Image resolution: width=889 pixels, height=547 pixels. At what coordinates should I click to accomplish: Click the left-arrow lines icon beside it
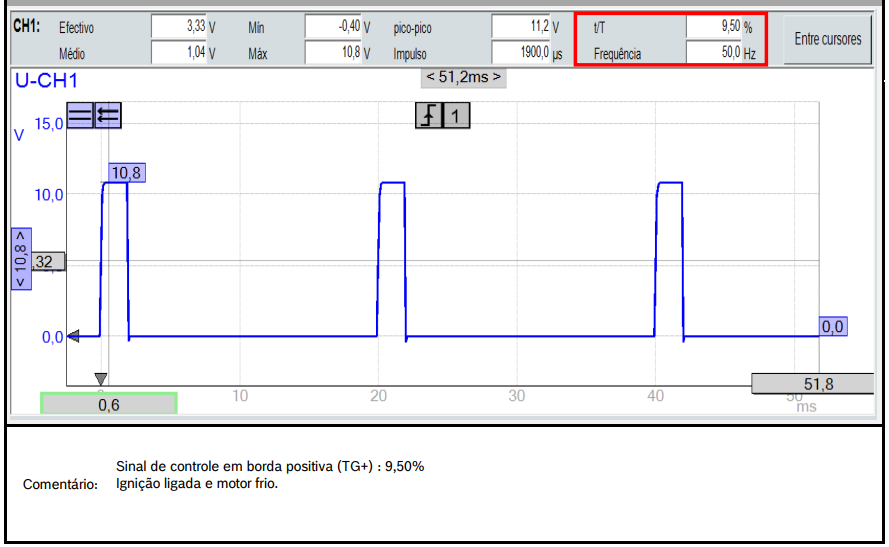(107, 115)
